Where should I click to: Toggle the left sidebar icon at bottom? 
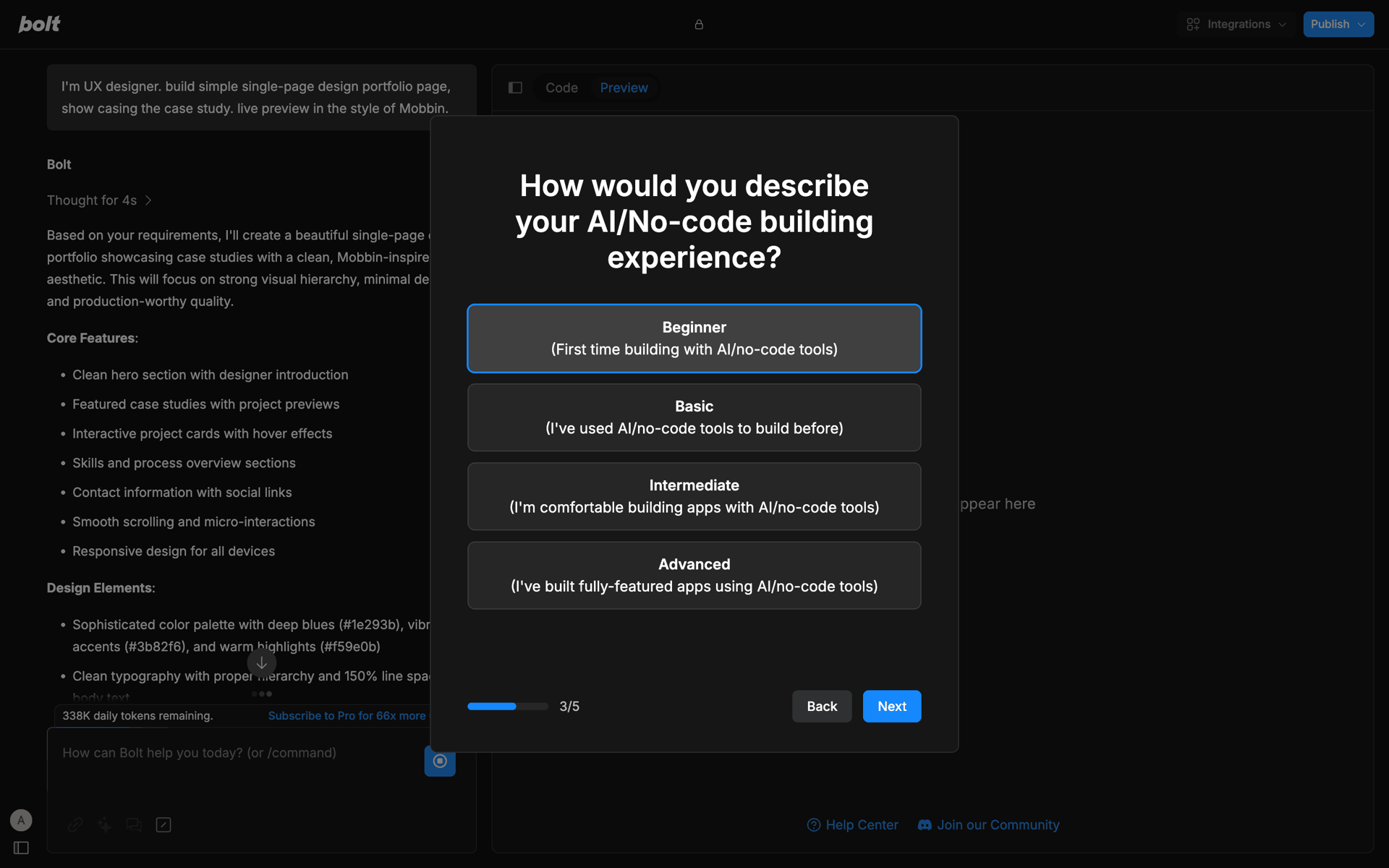tap(21, 848)
